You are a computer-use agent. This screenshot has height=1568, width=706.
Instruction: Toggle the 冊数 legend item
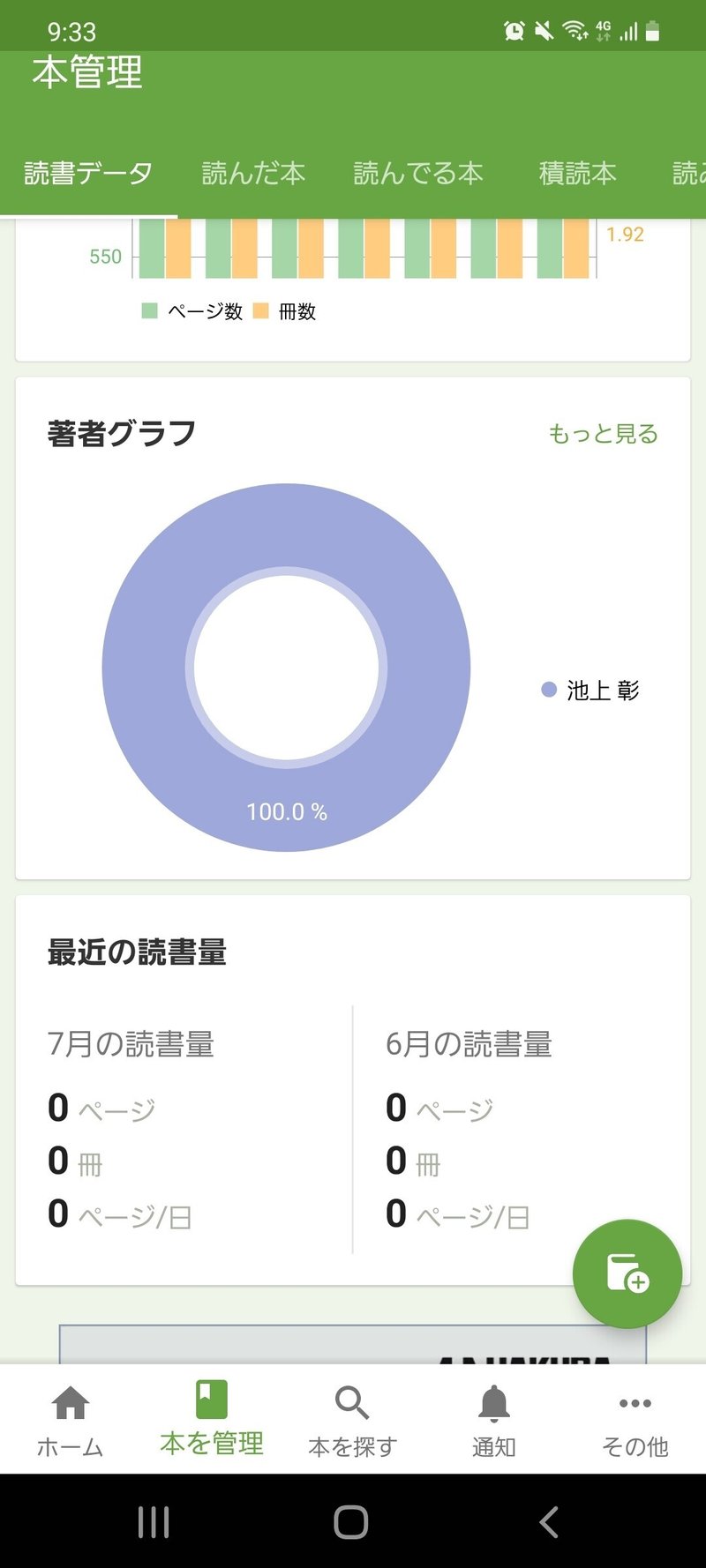tap(284, 311)
